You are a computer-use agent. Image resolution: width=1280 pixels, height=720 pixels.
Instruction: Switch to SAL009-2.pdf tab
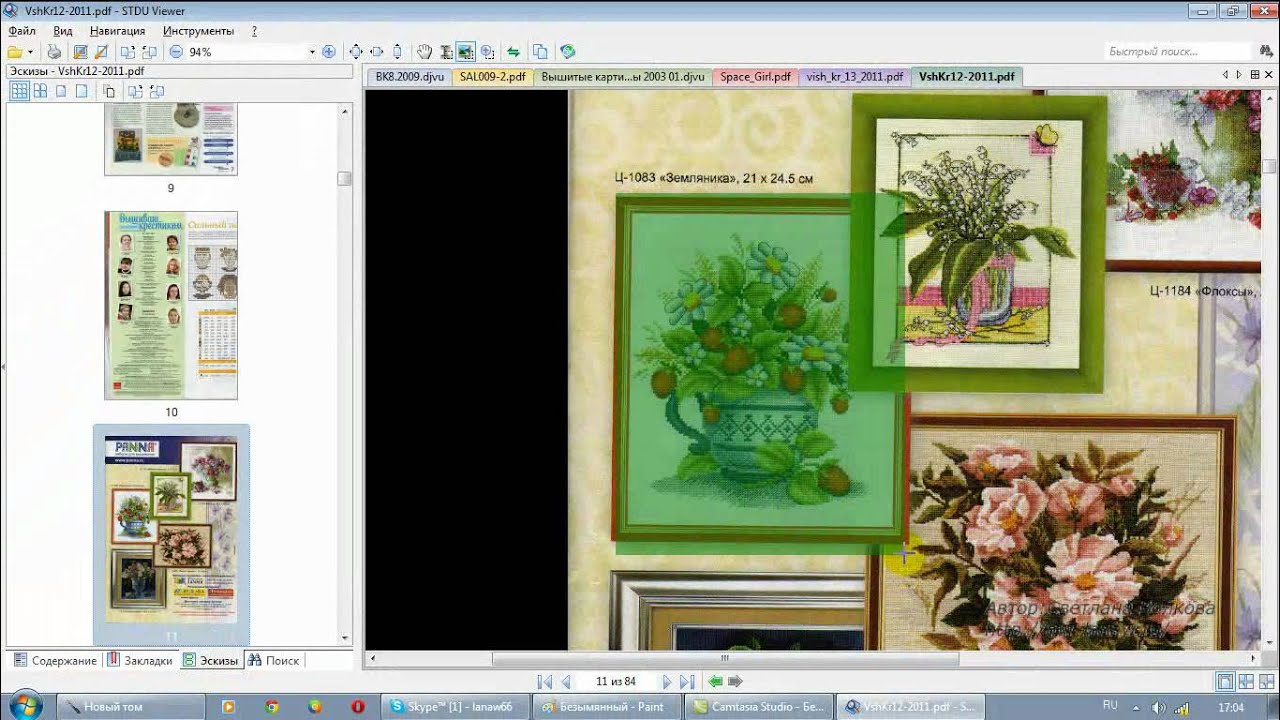point(493,77)
